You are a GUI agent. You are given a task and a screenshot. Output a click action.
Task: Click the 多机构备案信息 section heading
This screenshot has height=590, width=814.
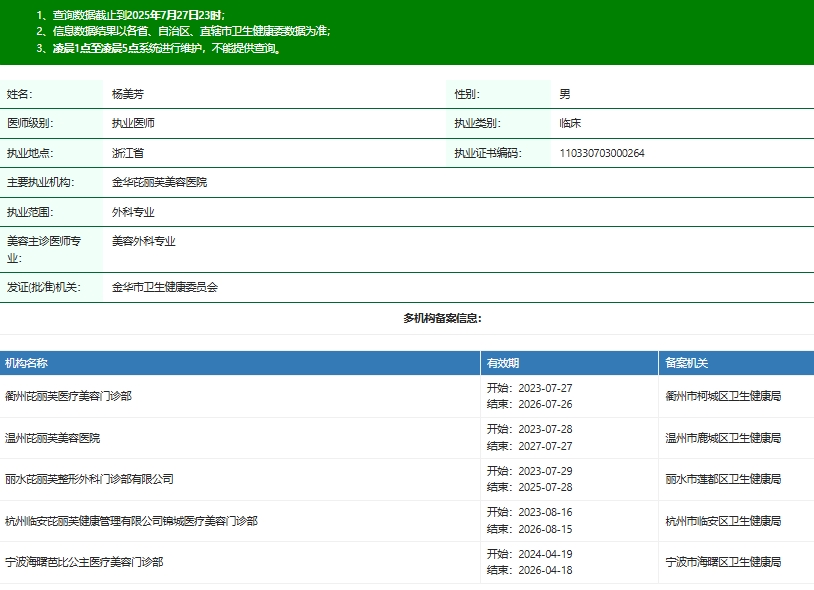[442, 318]
